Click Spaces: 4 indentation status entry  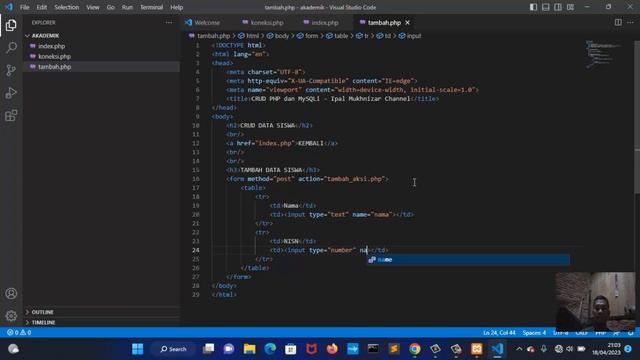pyautogui.click(x=534, y=333)
